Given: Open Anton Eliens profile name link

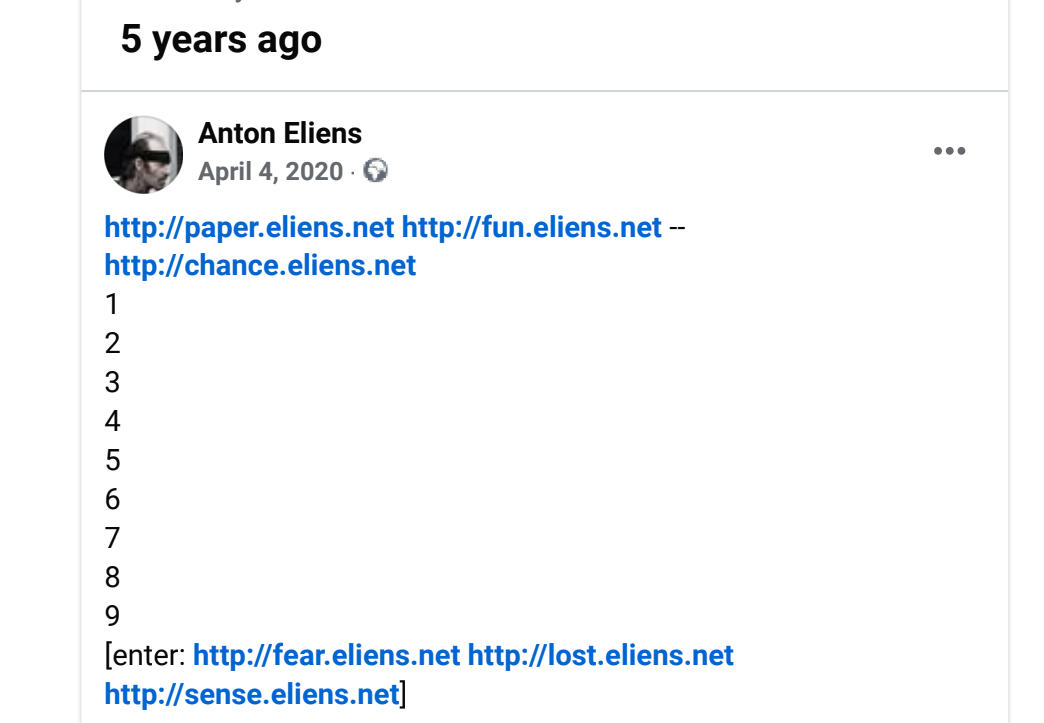Looking at the screenshot, I should [x=280, y=133].
